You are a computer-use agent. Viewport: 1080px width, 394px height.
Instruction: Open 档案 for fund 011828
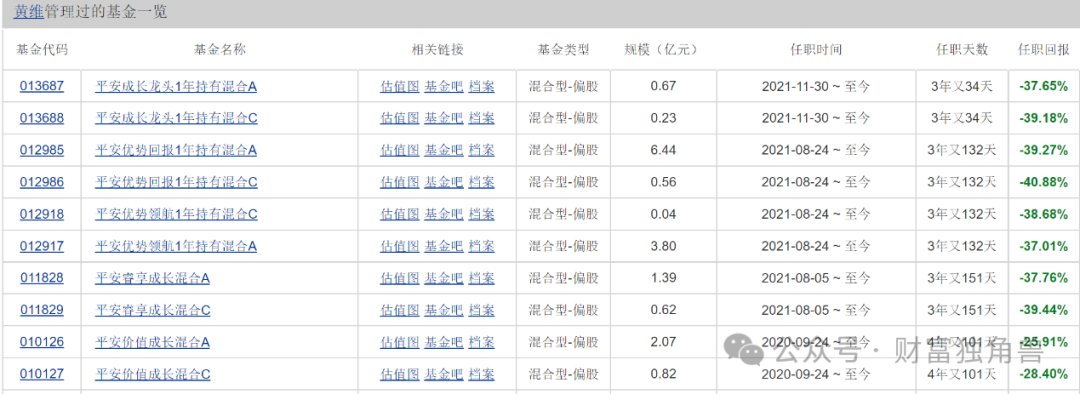click(x=481, y=278)
